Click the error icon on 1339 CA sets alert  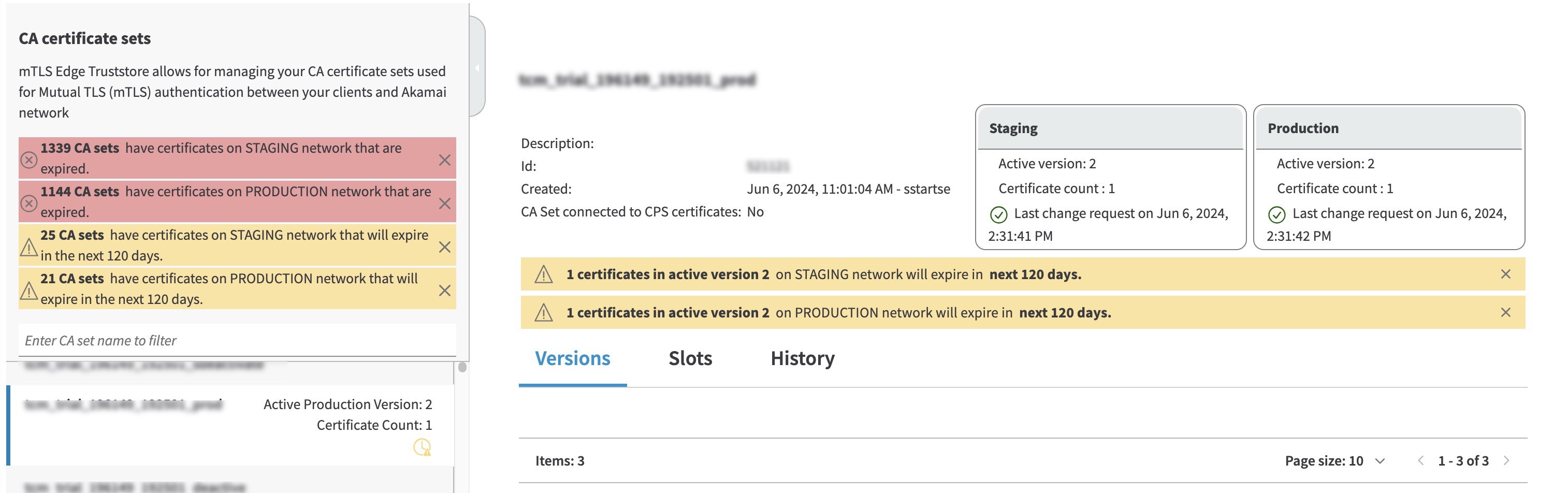point(28,160)
